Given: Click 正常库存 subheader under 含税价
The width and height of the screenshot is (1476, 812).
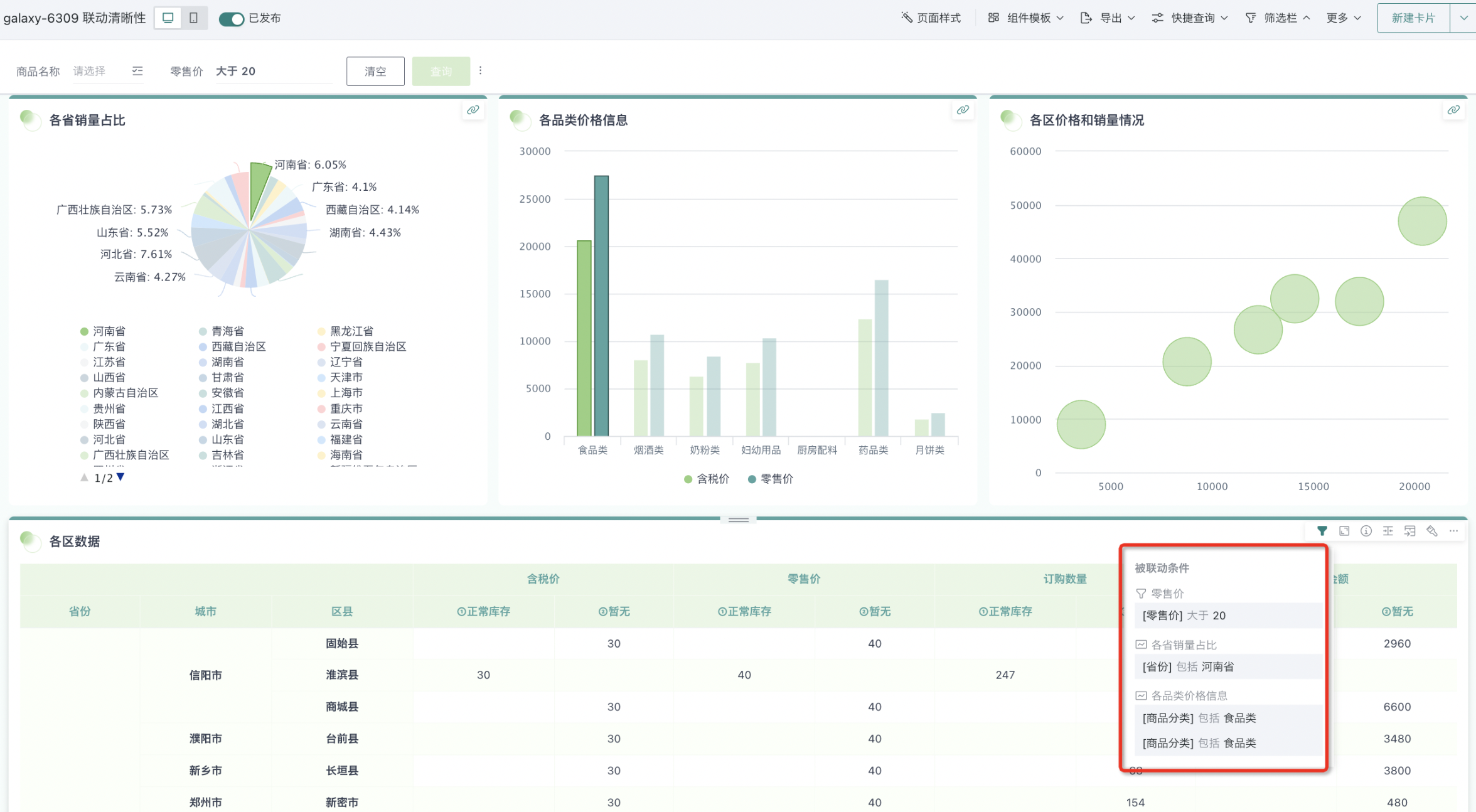Looking at the screenshot, I should click(483, 611).
